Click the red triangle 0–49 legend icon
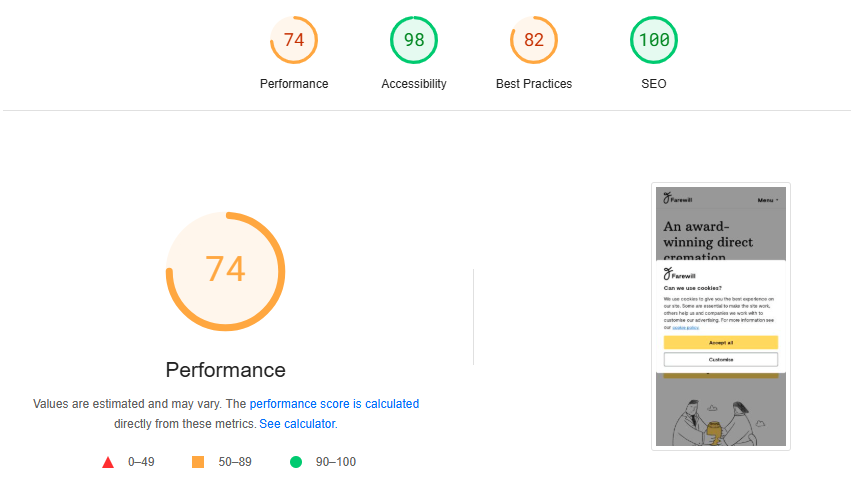 108,462
